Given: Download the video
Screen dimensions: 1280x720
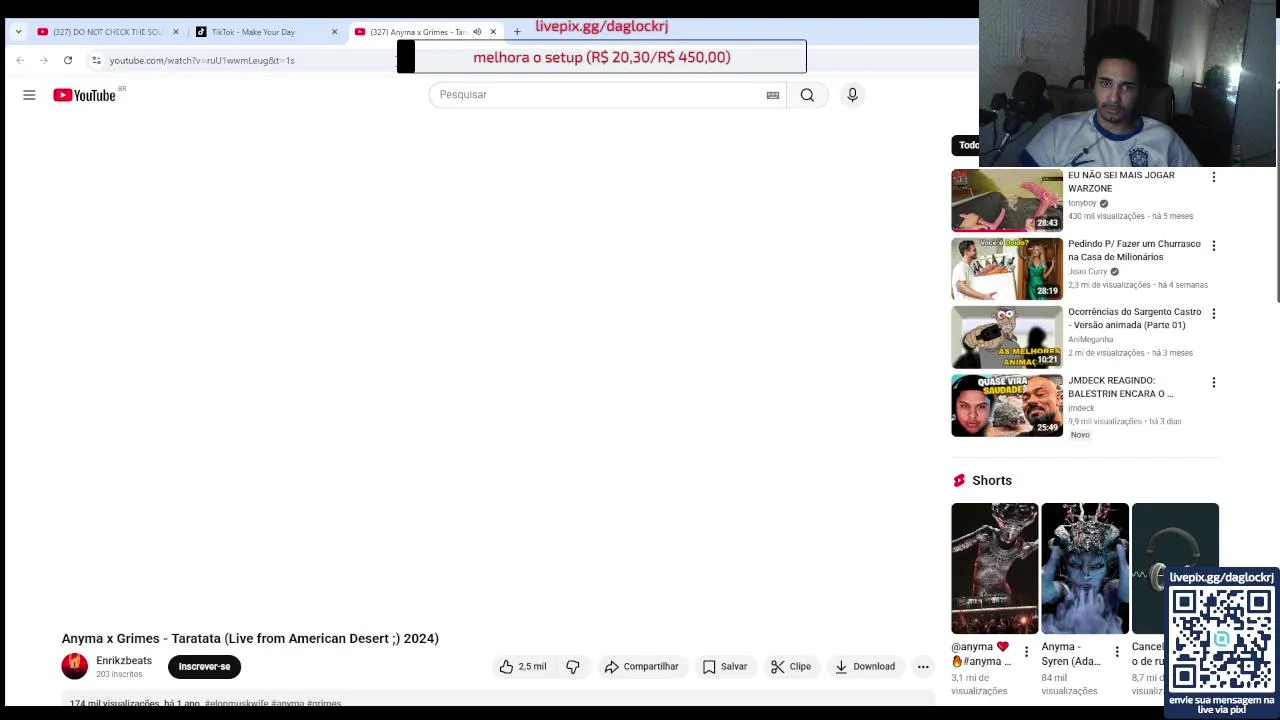Looking at the screenshot, I should coord(865,667).
